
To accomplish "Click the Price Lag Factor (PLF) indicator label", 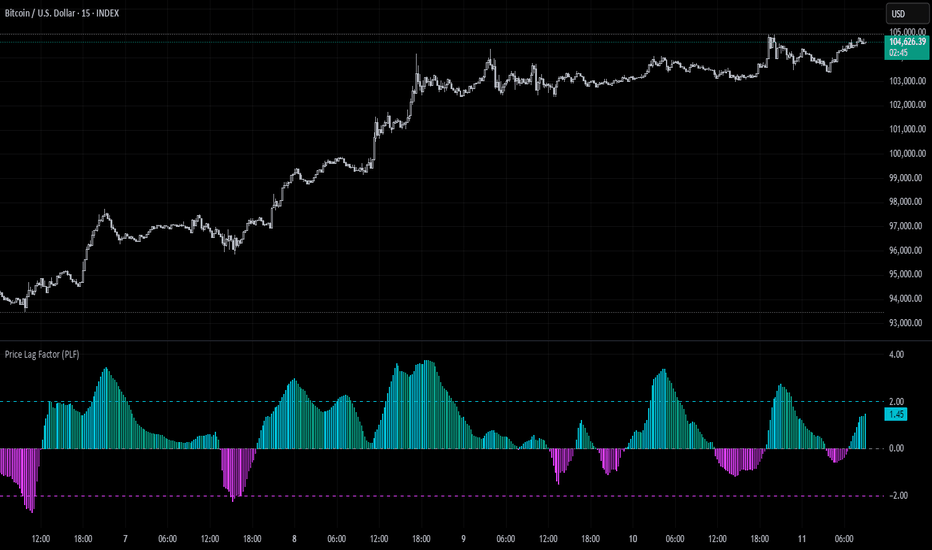I will pos(42,354).
